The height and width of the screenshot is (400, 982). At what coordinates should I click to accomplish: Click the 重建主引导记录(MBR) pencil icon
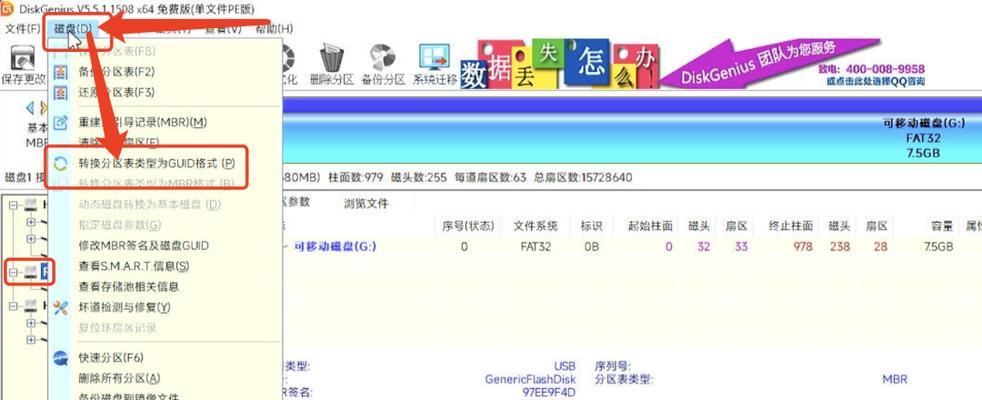[61, 122]
